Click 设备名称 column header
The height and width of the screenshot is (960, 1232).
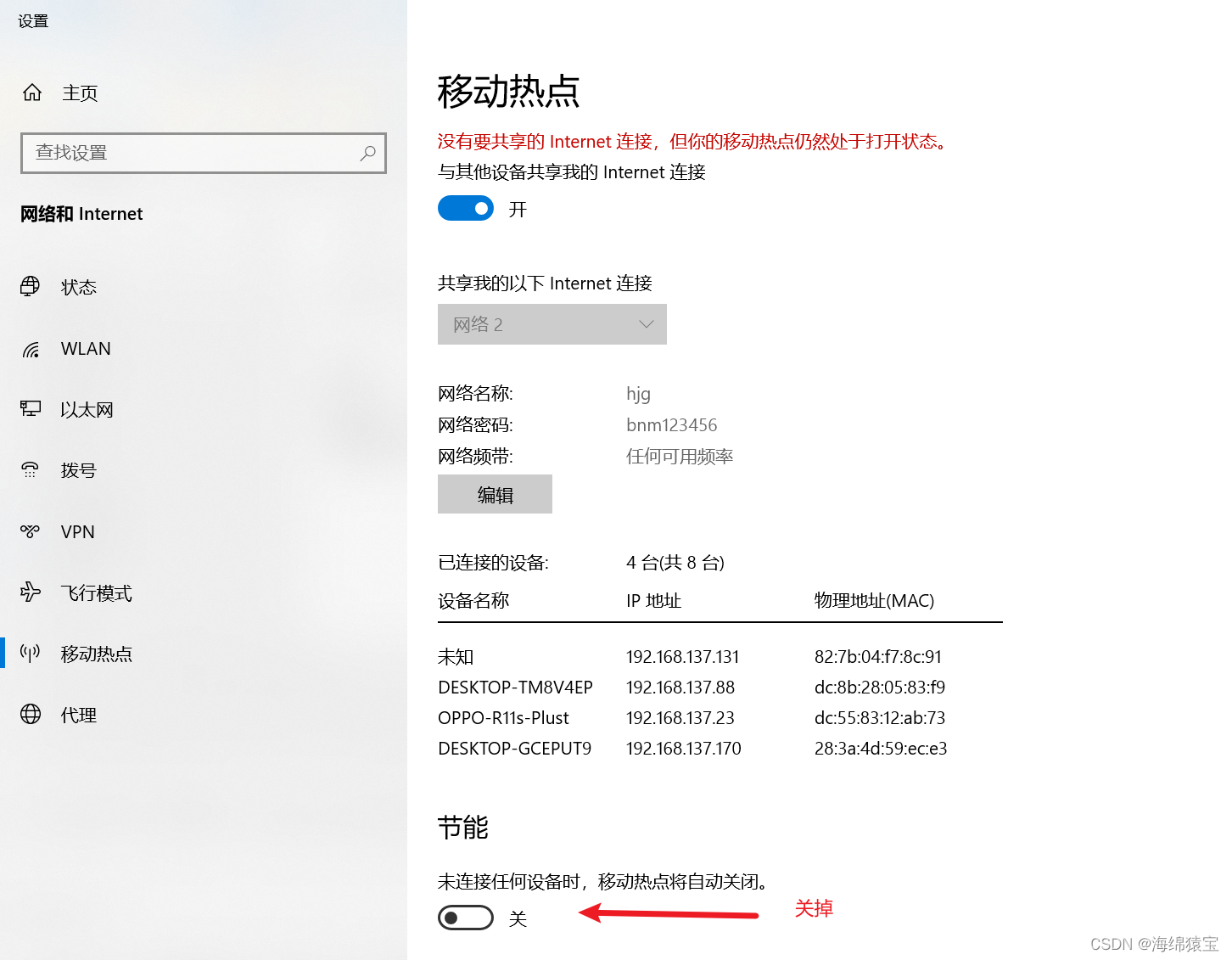[473, 601]
